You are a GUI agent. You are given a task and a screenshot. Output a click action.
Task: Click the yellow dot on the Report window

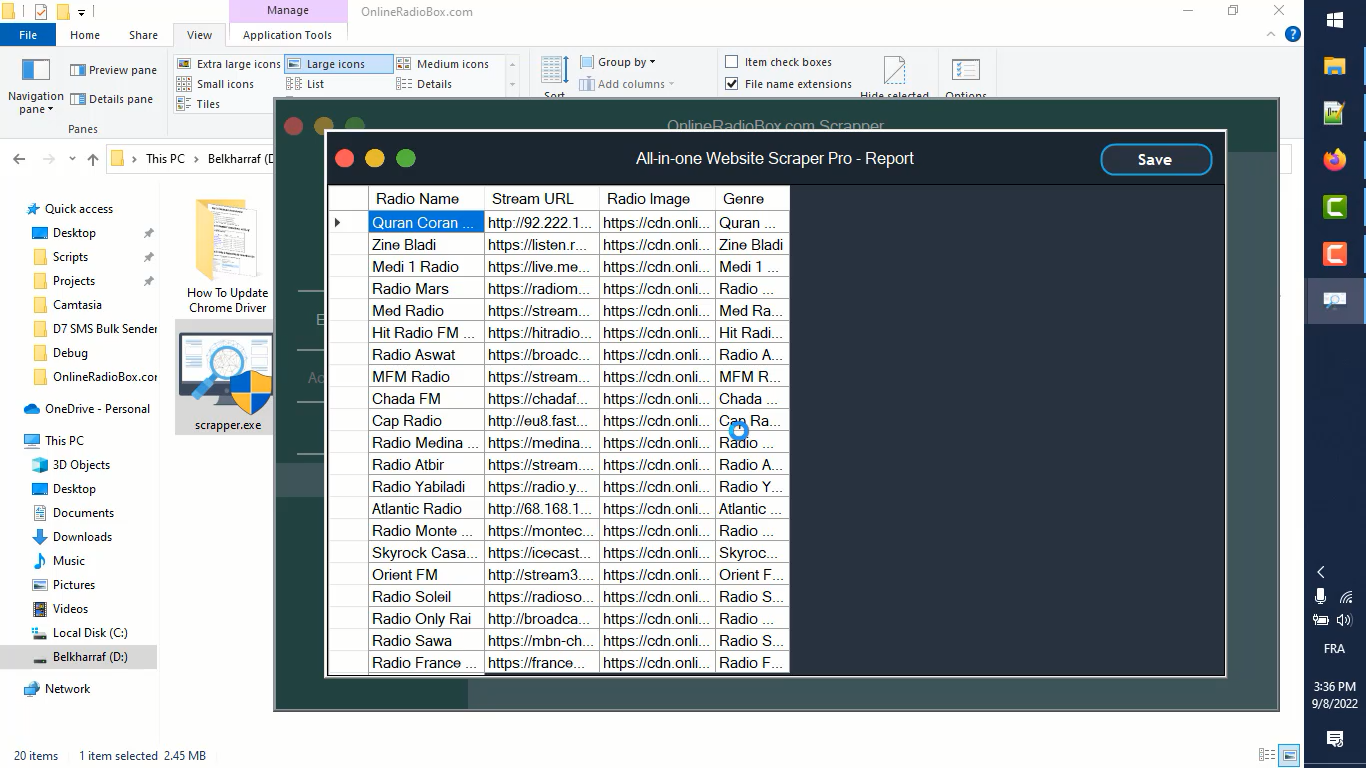[x=374, y=158]
